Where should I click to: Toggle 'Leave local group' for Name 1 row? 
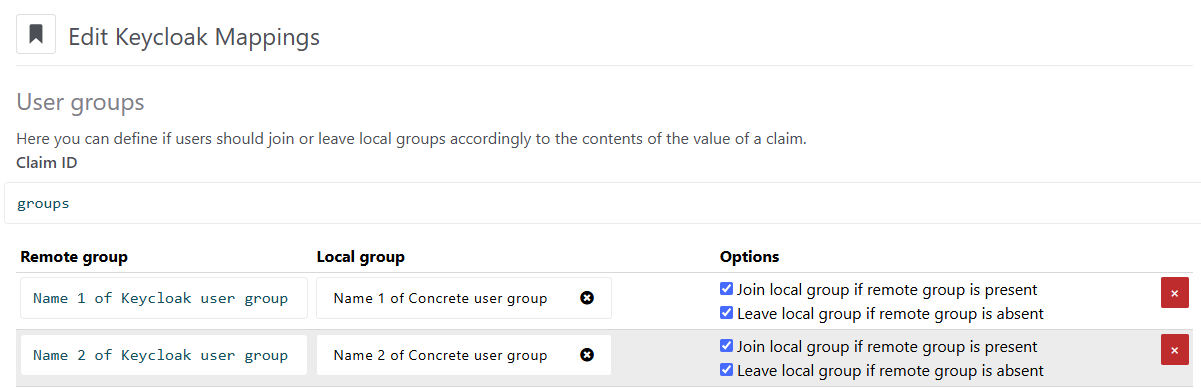(x=726, y=313)
